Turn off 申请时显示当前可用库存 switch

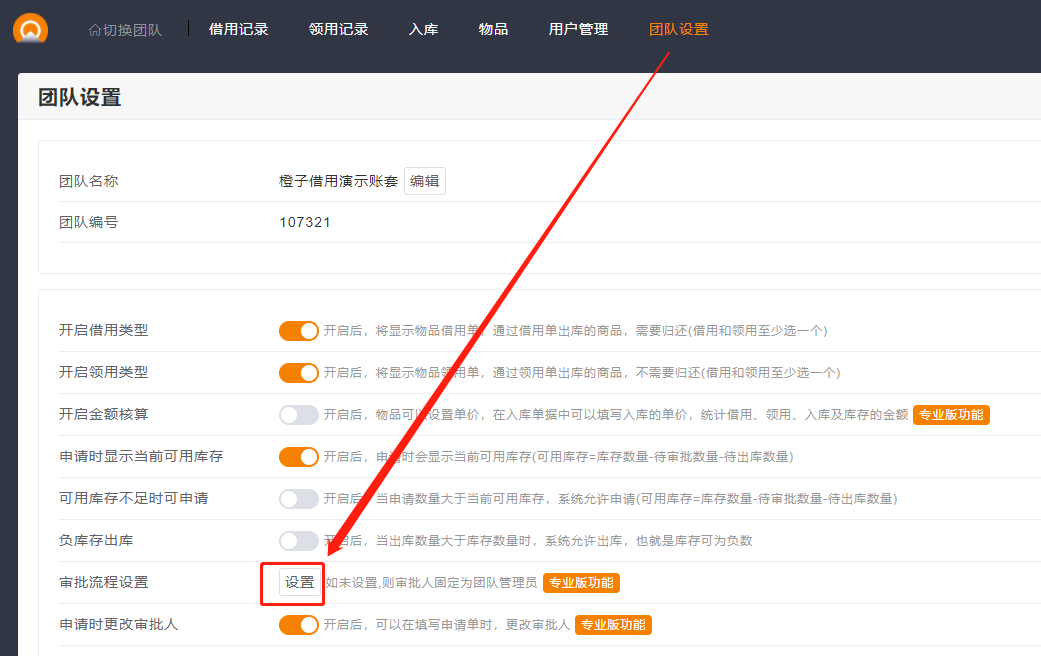[x=298, y=456]
